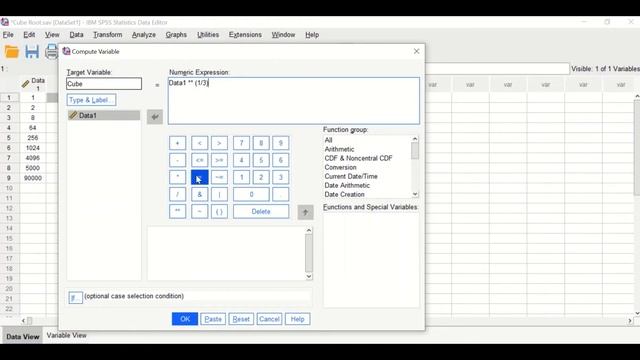Click inside the Numeric Expression box
This screenshot has height=360, width=640.
point(293,101)
